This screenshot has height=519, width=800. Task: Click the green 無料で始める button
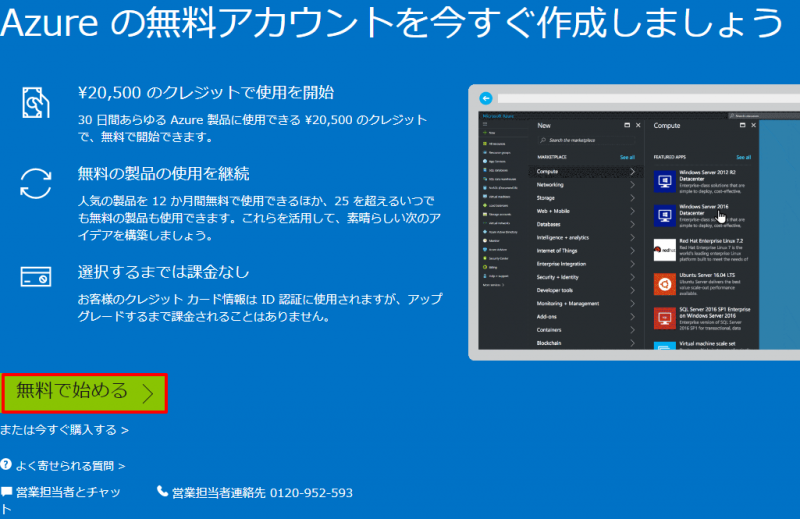pos(84,392)
